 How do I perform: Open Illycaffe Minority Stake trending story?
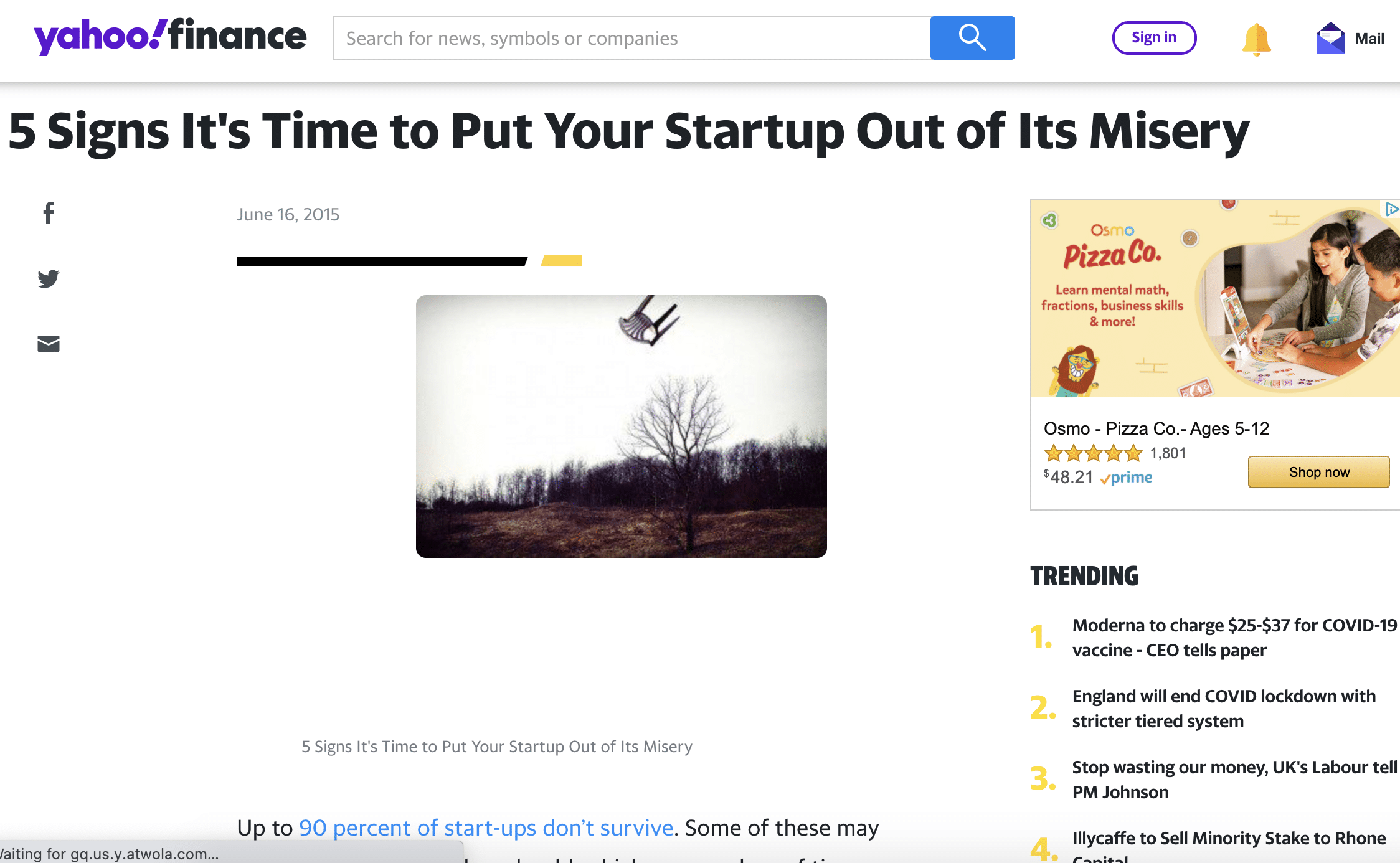[1229, 846]
